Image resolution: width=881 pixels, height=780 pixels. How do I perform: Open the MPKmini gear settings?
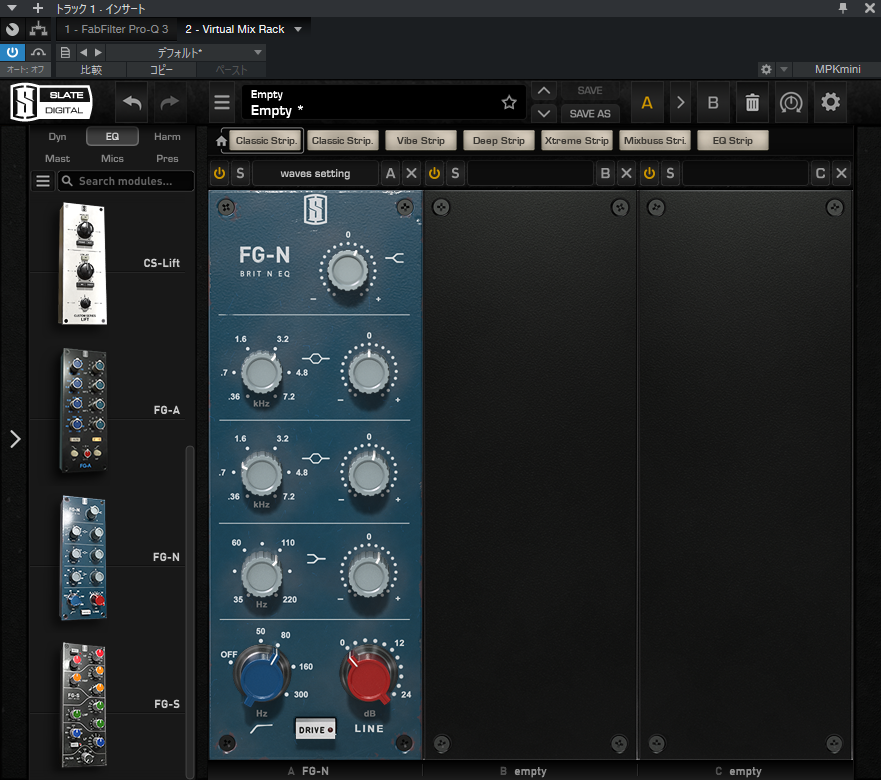[x=766, y=69]
